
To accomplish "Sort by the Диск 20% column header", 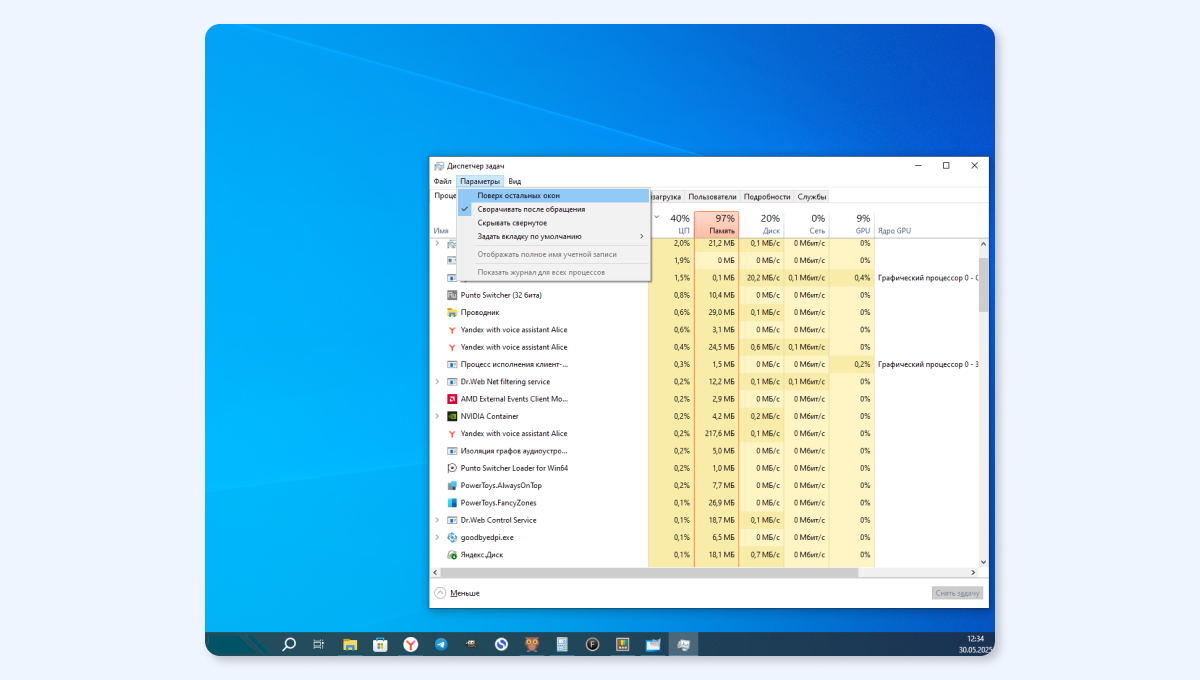I will [x=761, y=224].
